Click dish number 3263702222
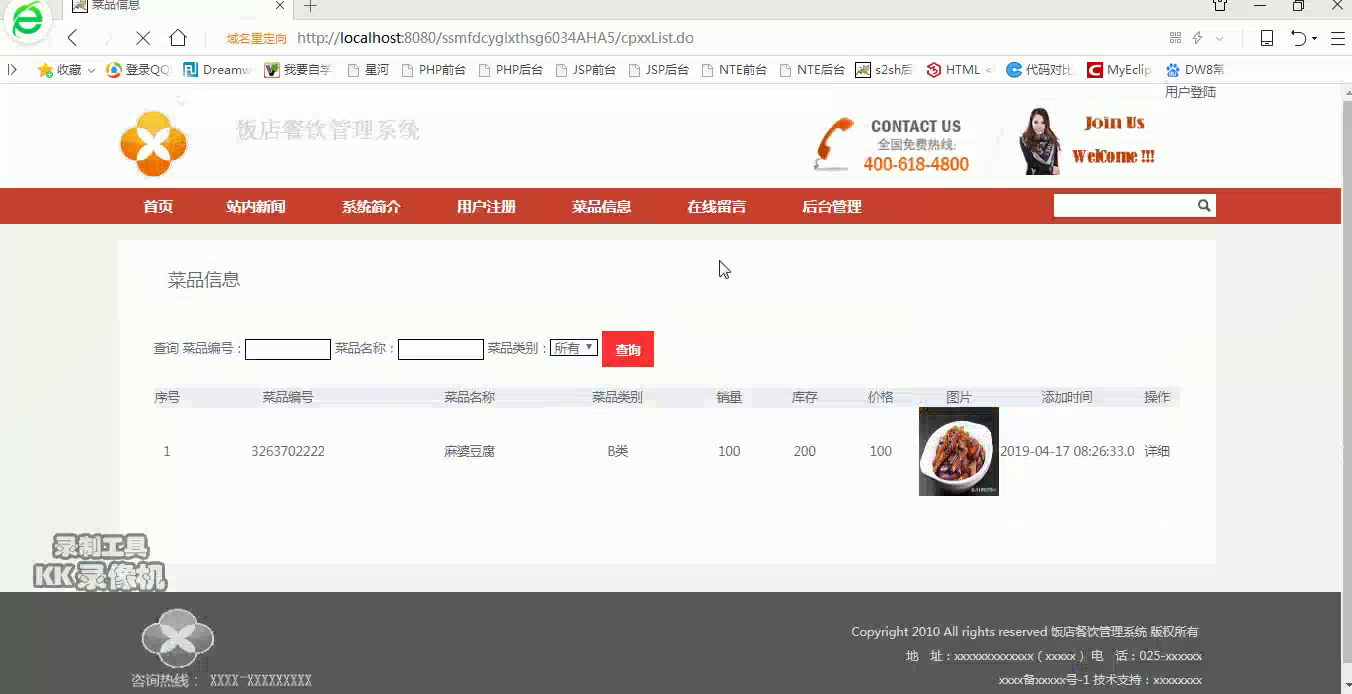This screenshot has height=694, width=1352. tap(288, 451)
